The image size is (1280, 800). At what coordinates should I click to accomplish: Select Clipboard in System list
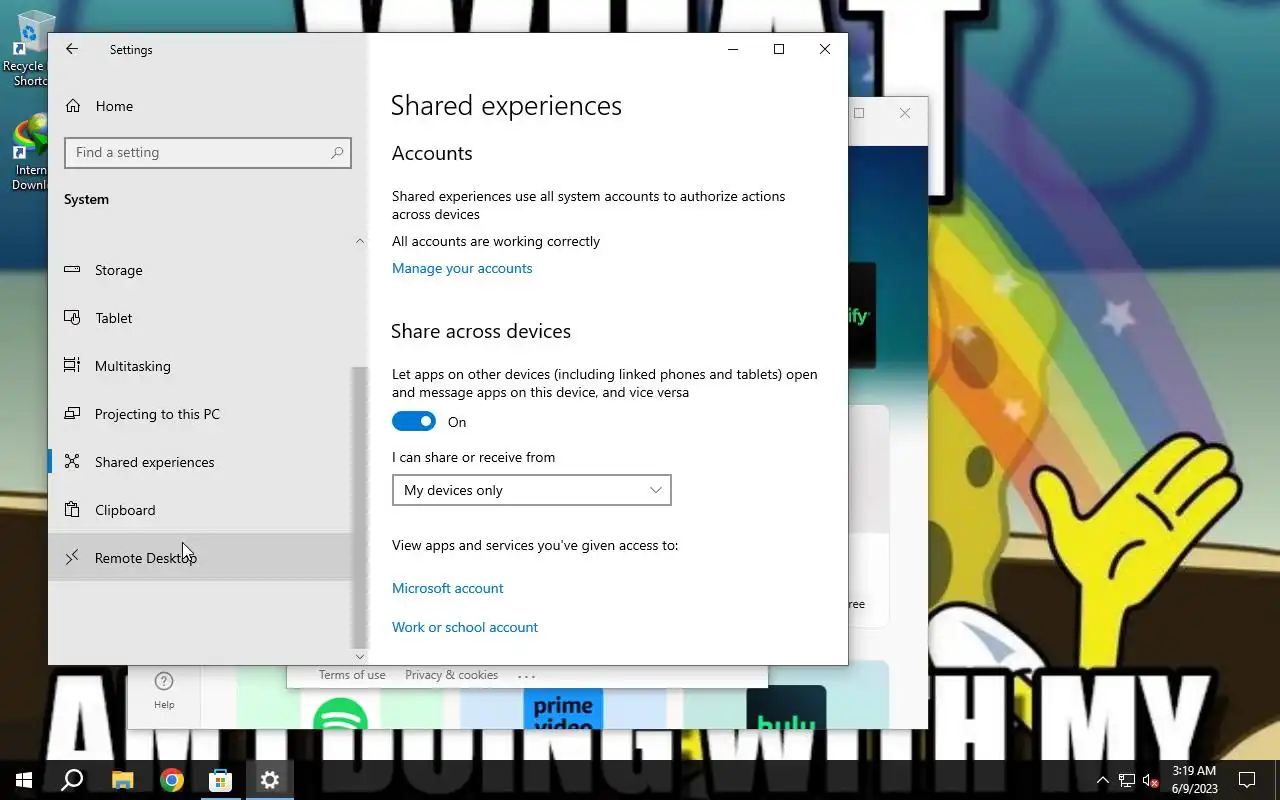pyautogui.click(x=200, y=510)
